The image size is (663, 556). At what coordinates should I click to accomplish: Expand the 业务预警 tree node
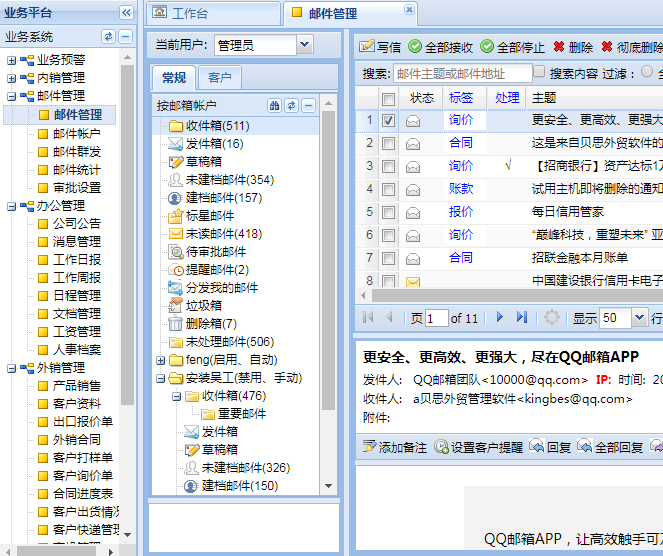click(12, 60)
